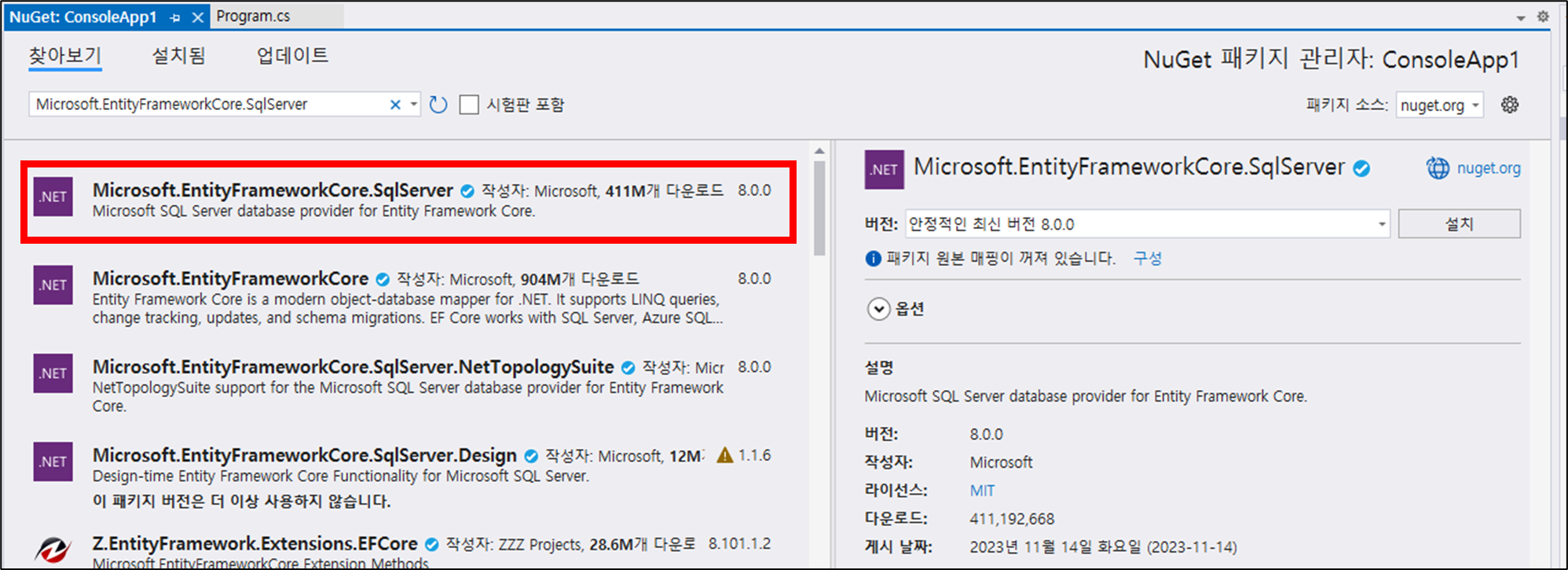Open the Program.cs document tab
Viewport: 1568px width, 570px height.
[253, 17]
